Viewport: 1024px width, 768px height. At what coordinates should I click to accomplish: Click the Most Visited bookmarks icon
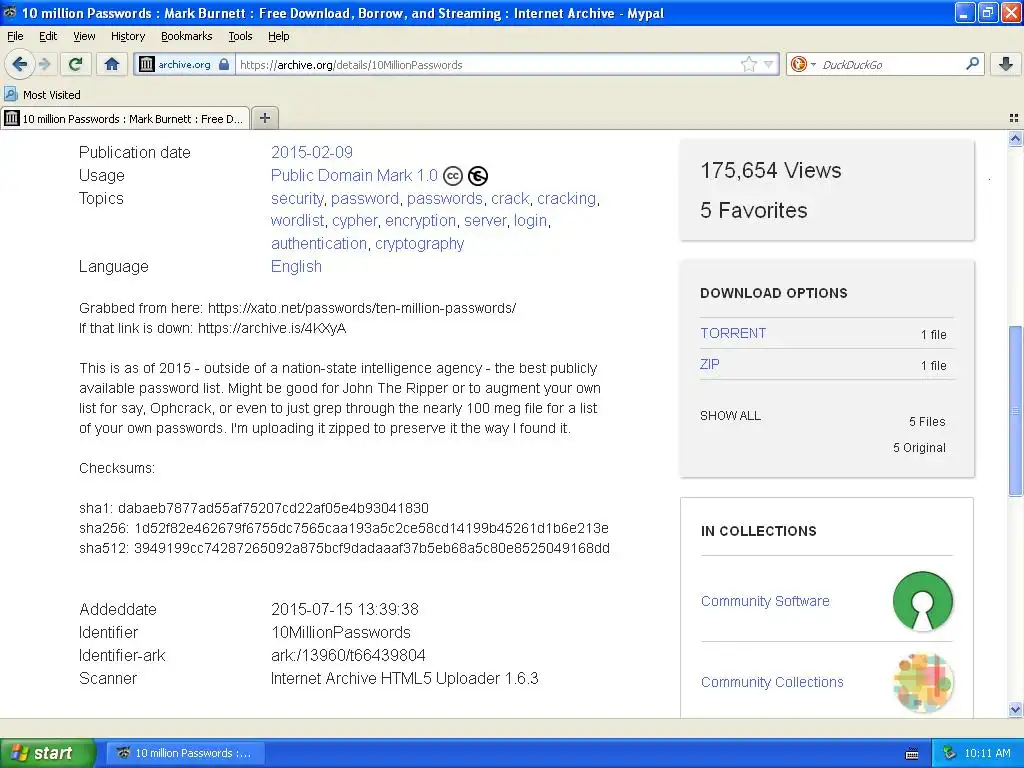[x=10, y=94]
